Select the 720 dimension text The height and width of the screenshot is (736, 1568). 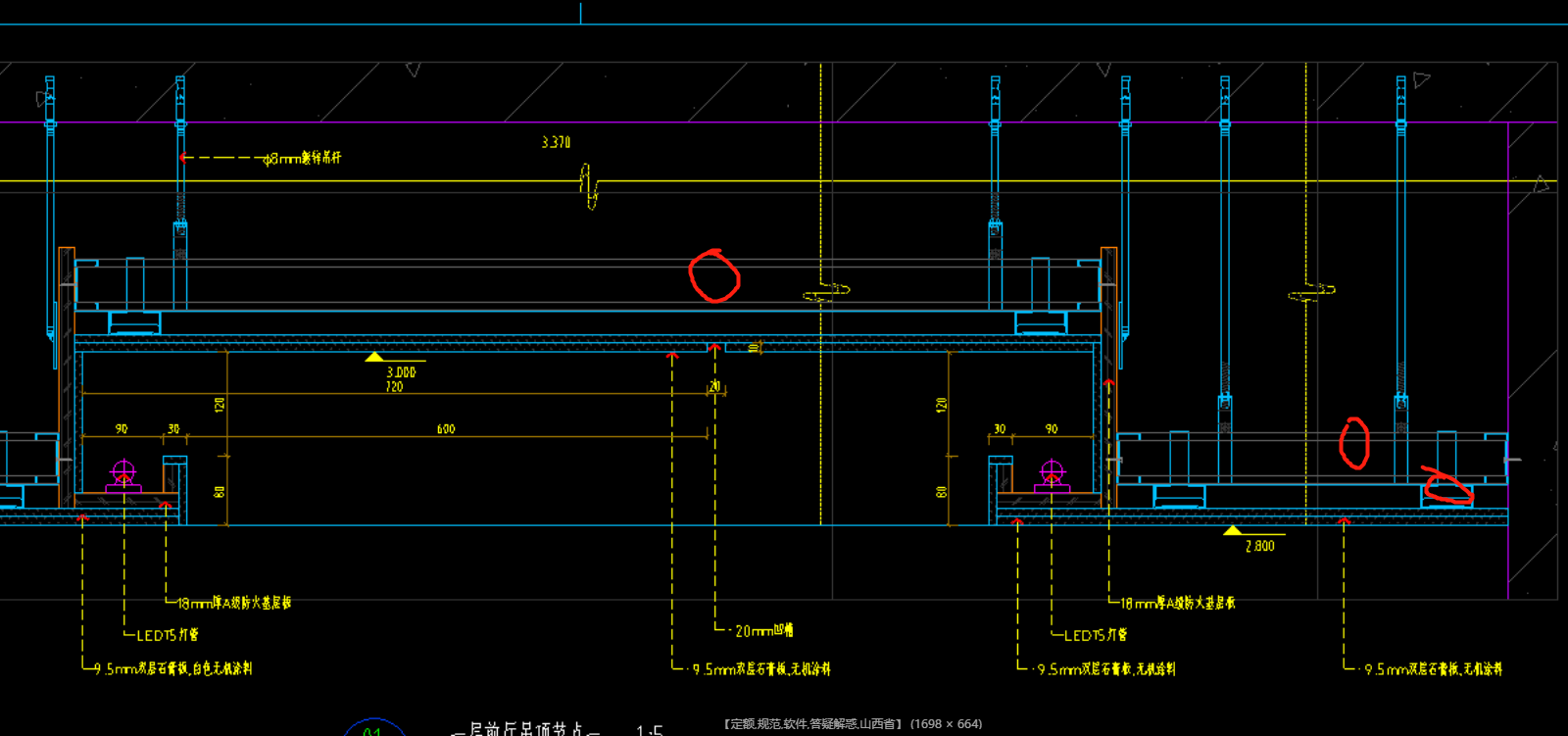[394, 387]
